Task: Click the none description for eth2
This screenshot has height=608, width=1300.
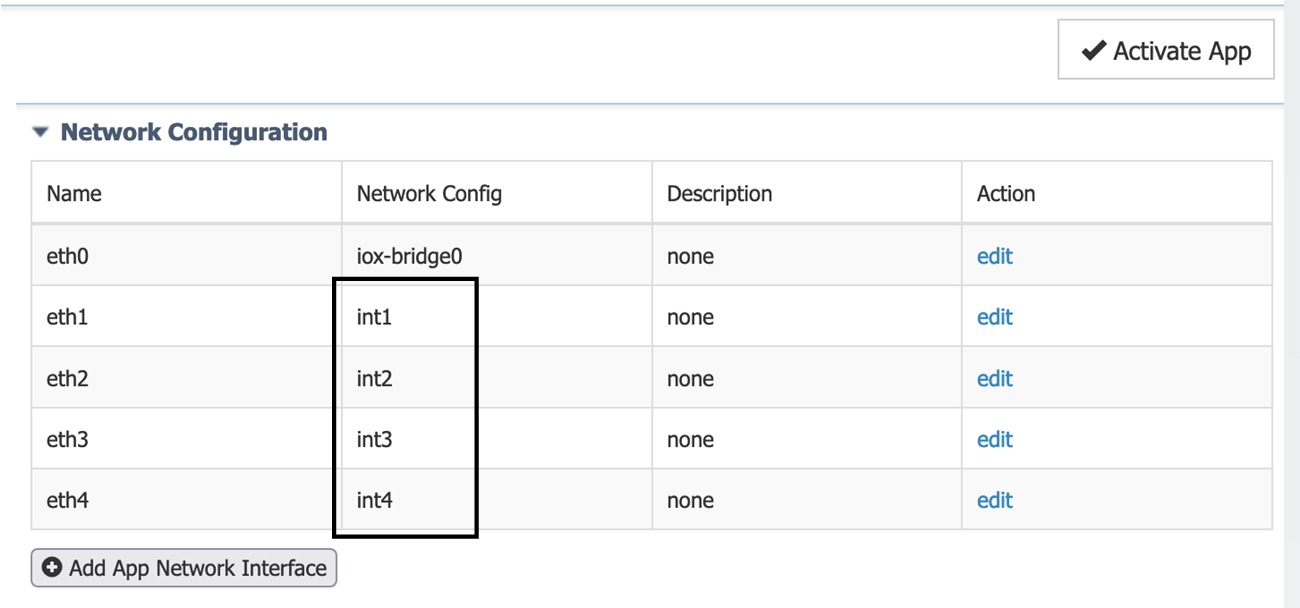Action: point(689,378)
